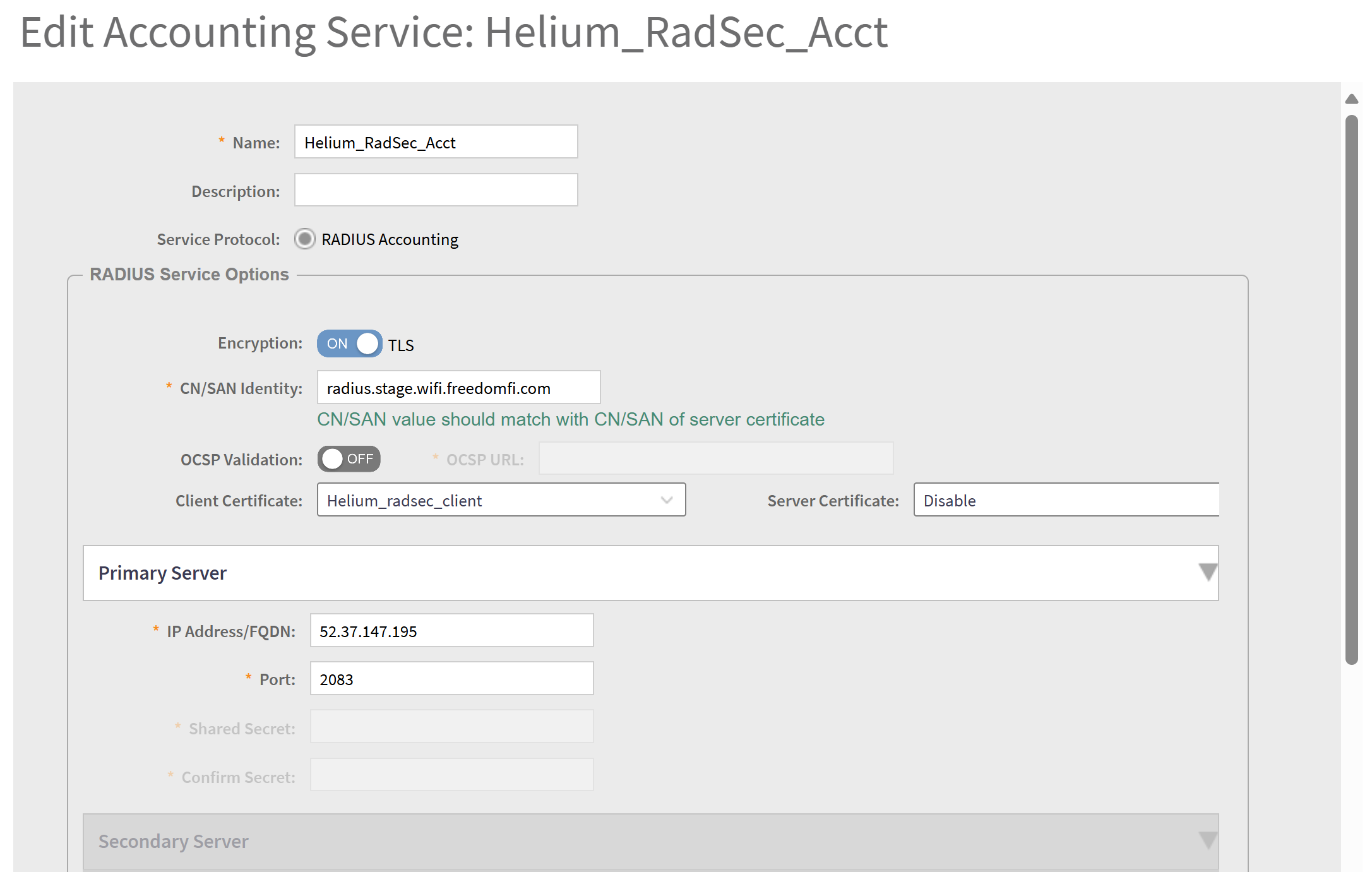Expand the Secondary Server panel header

coord(650,841)
